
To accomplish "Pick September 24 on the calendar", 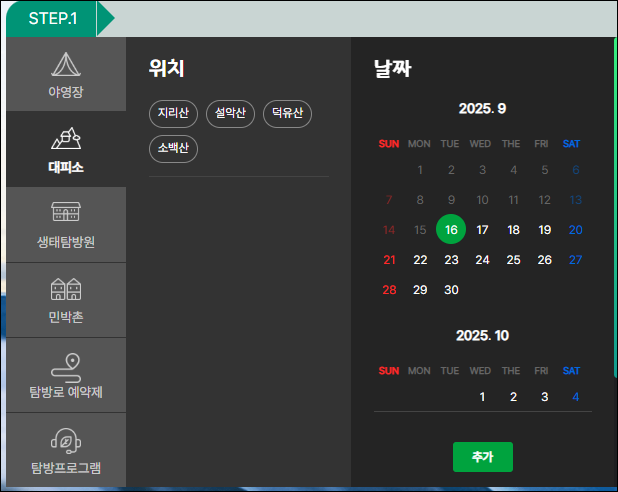I will click(482, 260).
